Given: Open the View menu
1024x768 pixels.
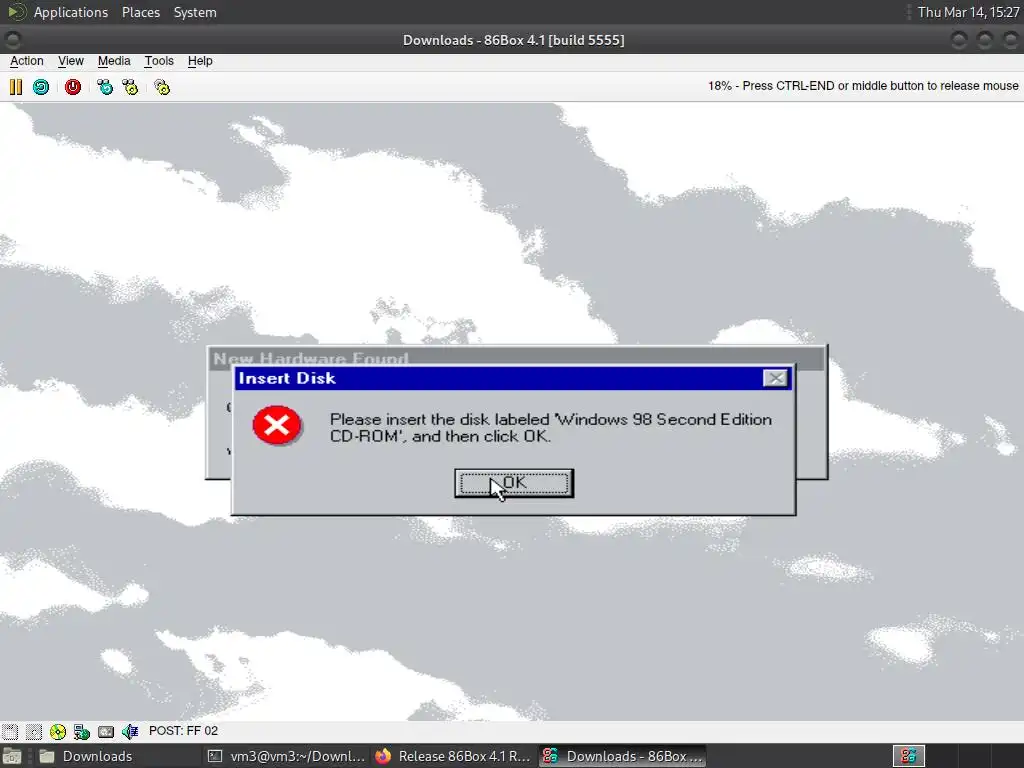Looking at the screenshot, I should (71, 61).
